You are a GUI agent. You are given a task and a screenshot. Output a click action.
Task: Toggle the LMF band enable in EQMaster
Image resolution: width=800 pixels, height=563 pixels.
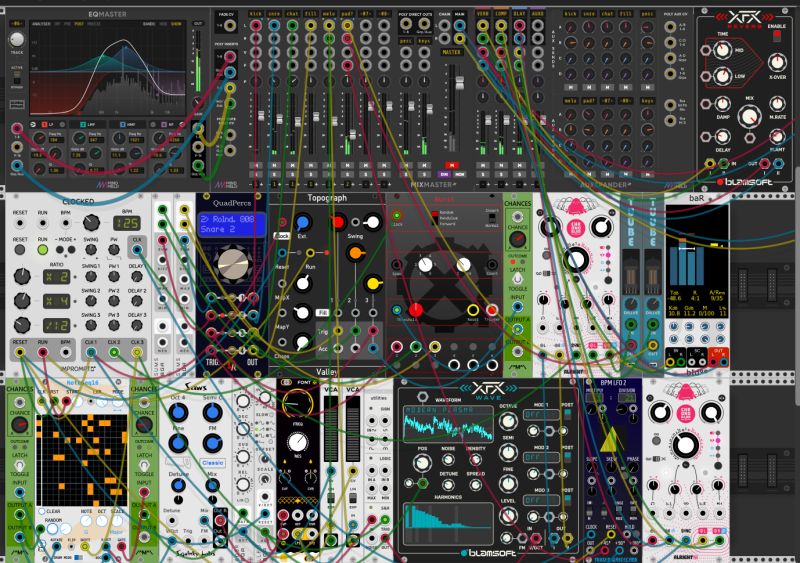[83, 125]
